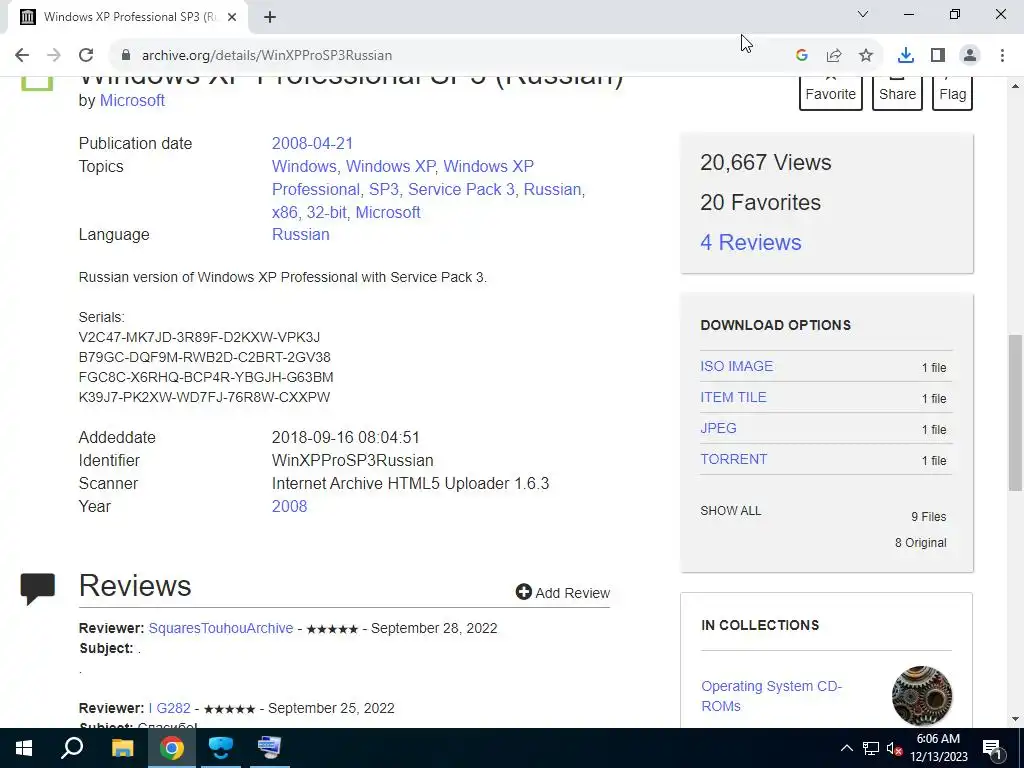Click the Add Review plus icon
This screenshot has width=1024, height=768.
[x=524, y=592]
